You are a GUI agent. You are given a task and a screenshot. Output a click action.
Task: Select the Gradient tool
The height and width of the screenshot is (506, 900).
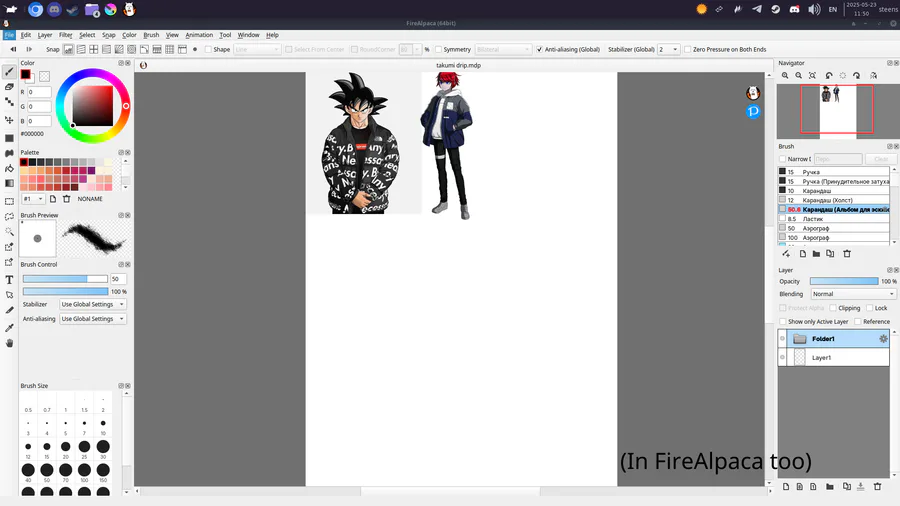click(x=9, y=184)
